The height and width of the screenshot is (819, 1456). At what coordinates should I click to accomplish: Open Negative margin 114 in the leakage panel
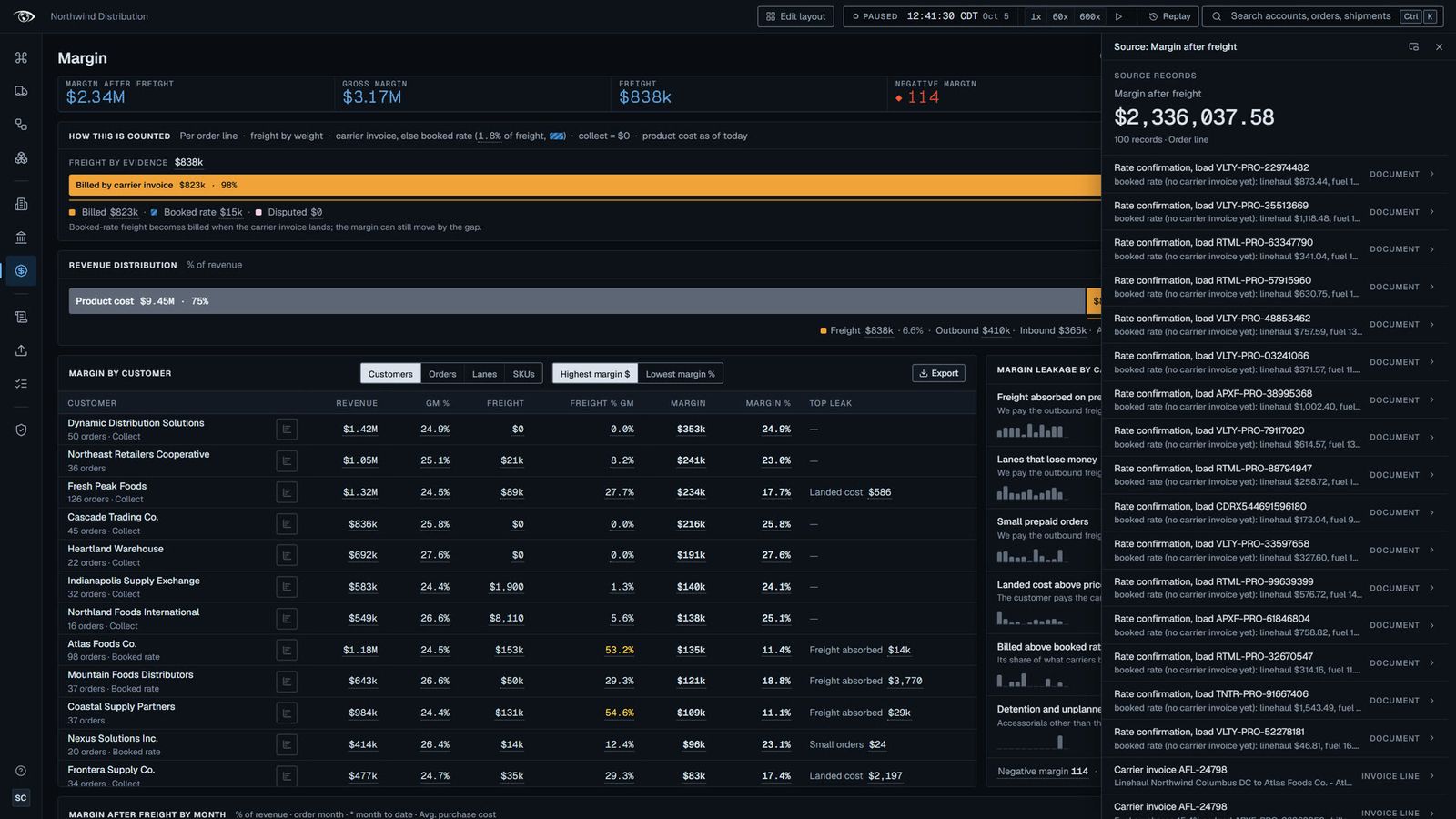click(x=1043, y=772)
